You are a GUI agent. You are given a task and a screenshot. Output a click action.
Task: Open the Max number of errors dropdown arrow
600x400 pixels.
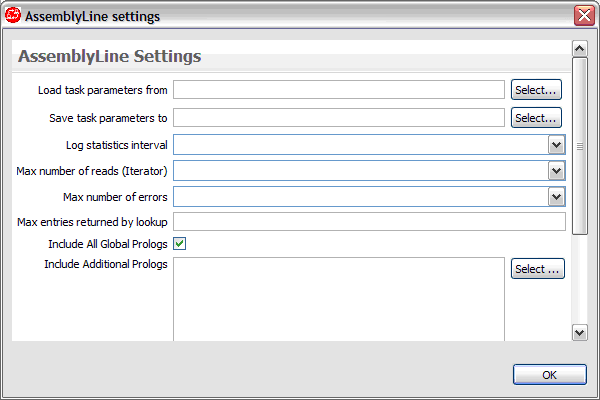556,197
